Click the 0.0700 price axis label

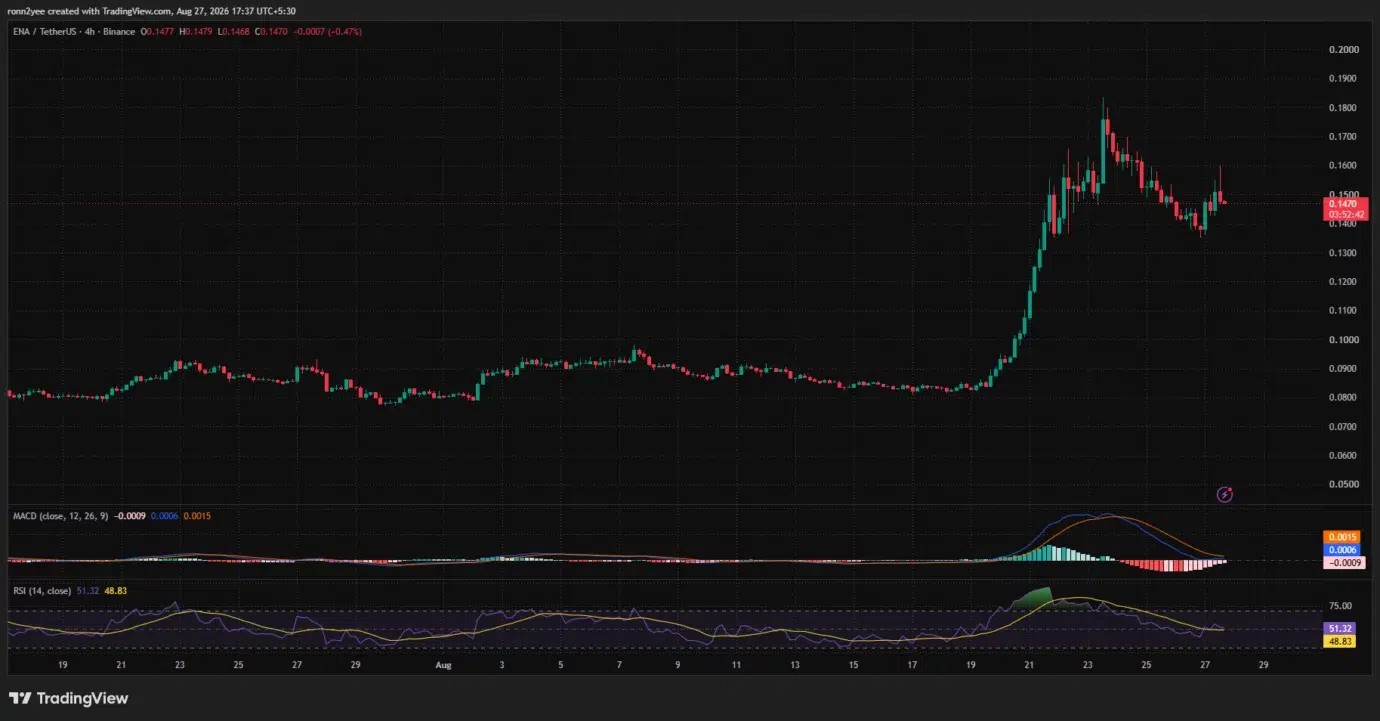click(x=1343, y=427)
